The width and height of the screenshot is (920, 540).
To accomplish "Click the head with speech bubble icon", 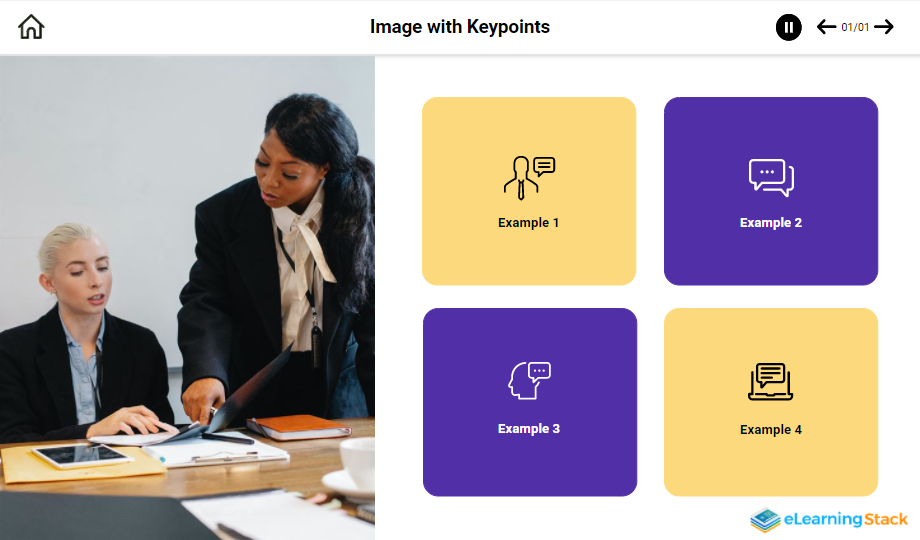I will [x=529, y=380].
